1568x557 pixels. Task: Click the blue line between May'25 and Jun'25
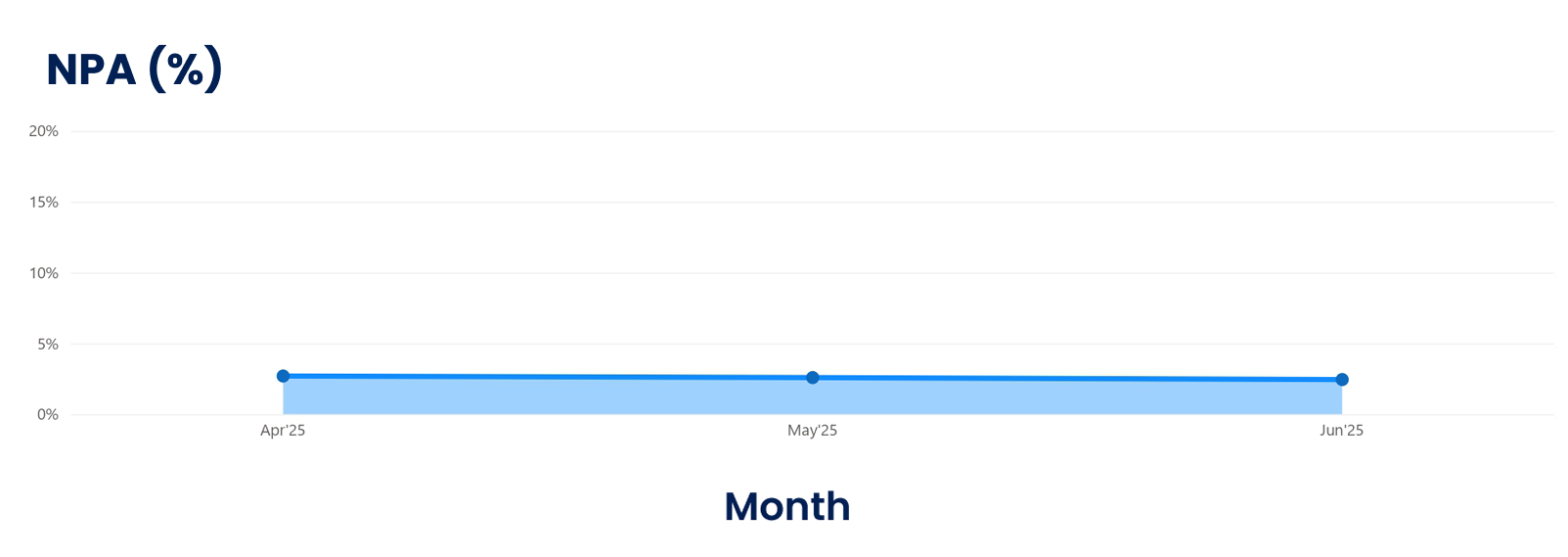pyautogui.click(x=1076, y=379)
